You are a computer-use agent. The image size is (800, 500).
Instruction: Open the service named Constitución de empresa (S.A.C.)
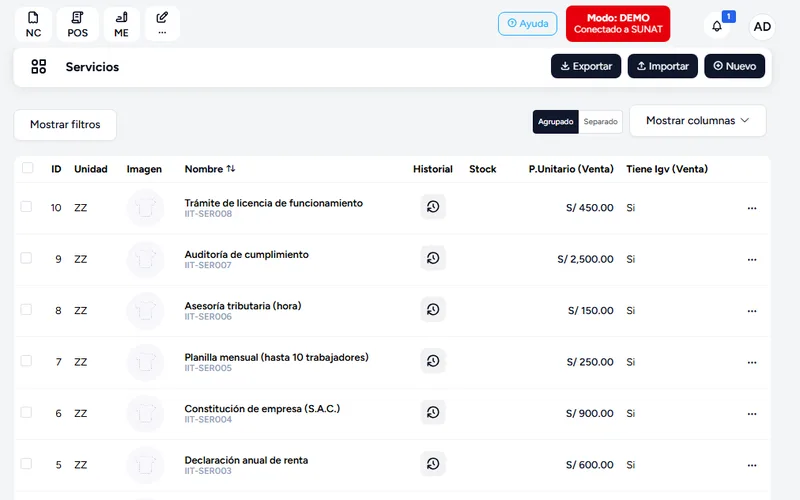click(x=262, y=409)
